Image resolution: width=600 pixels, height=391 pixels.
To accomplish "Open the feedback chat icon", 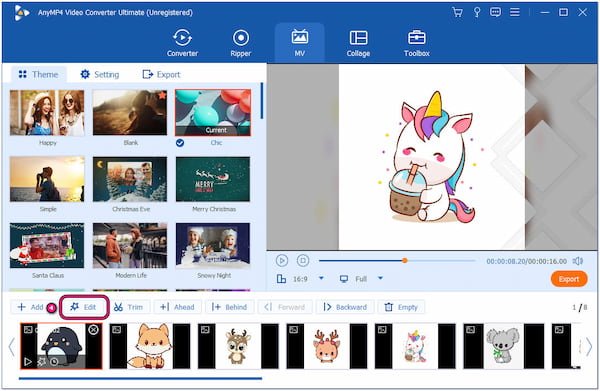I will [x=495, y=12].
